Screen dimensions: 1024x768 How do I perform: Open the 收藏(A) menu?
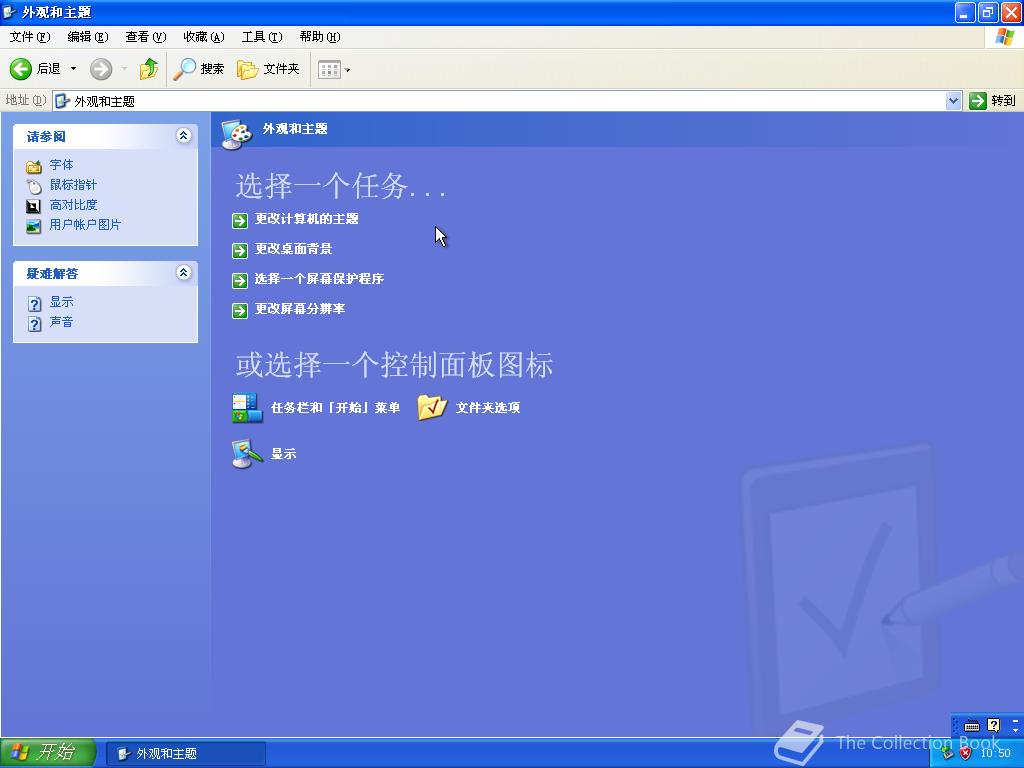pyautogui.click(x=204, y=37)
